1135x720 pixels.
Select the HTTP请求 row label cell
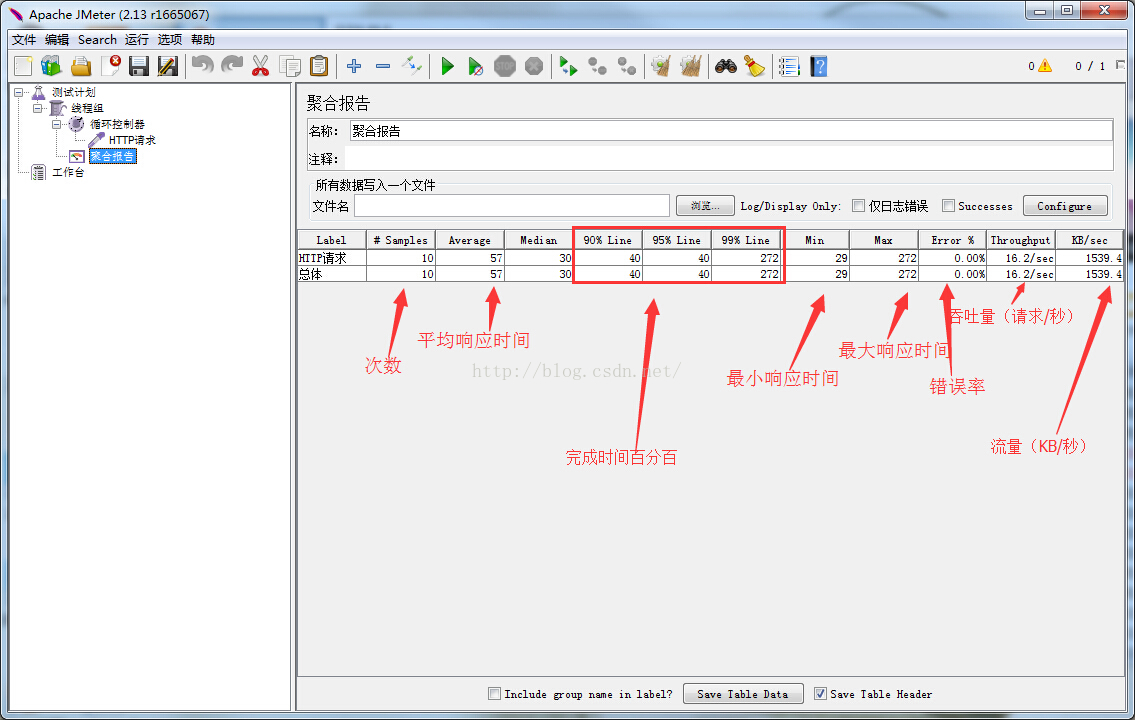(332, 258)
